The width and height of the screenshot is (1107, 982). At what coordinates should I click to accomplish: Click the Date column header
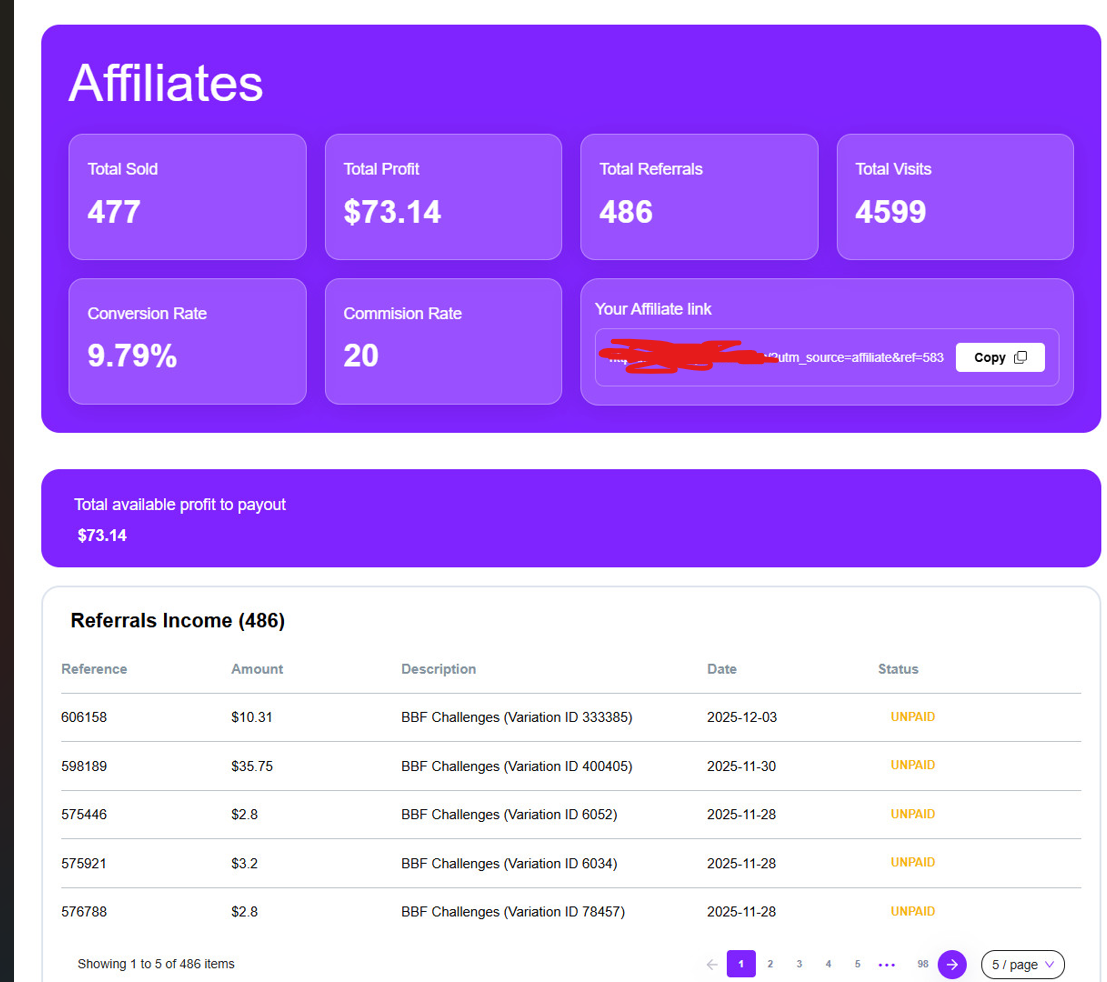click(x=721, y=669)
